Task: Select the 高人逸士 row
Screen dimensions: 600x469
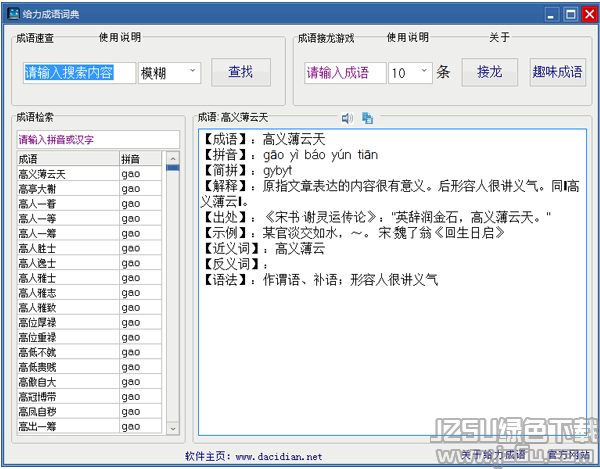Action: pyautogui.click(x=90, y=263)
